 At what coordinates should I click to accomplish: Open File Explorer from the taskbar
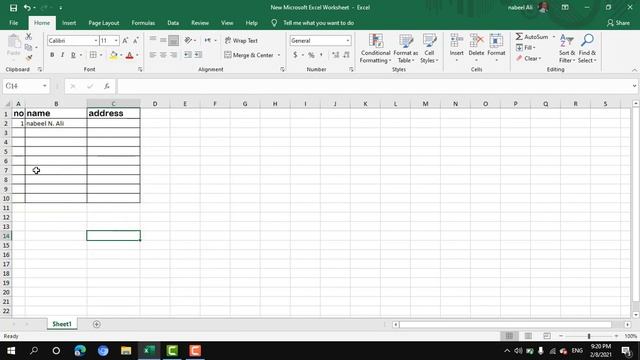click(x=126, y=351)
